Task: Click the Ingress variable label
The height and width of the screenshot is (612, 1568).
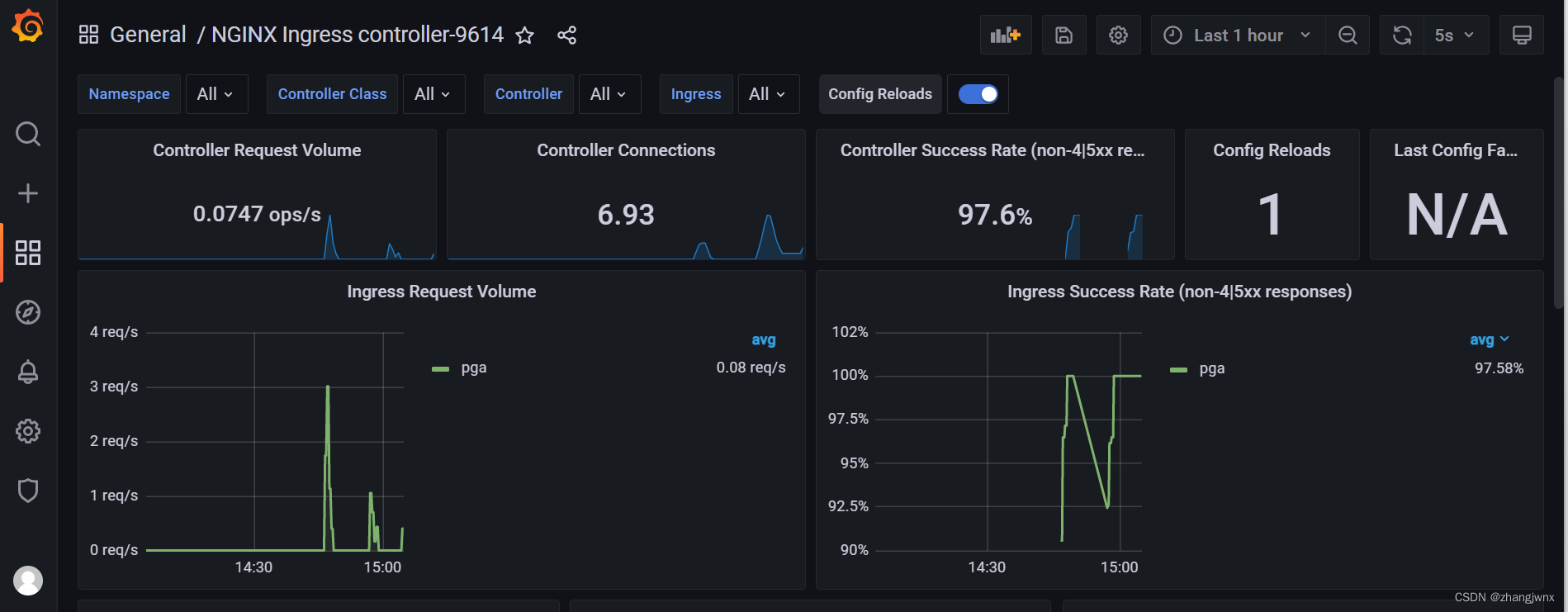Action: pyautogui.click(x=696, y=94)
